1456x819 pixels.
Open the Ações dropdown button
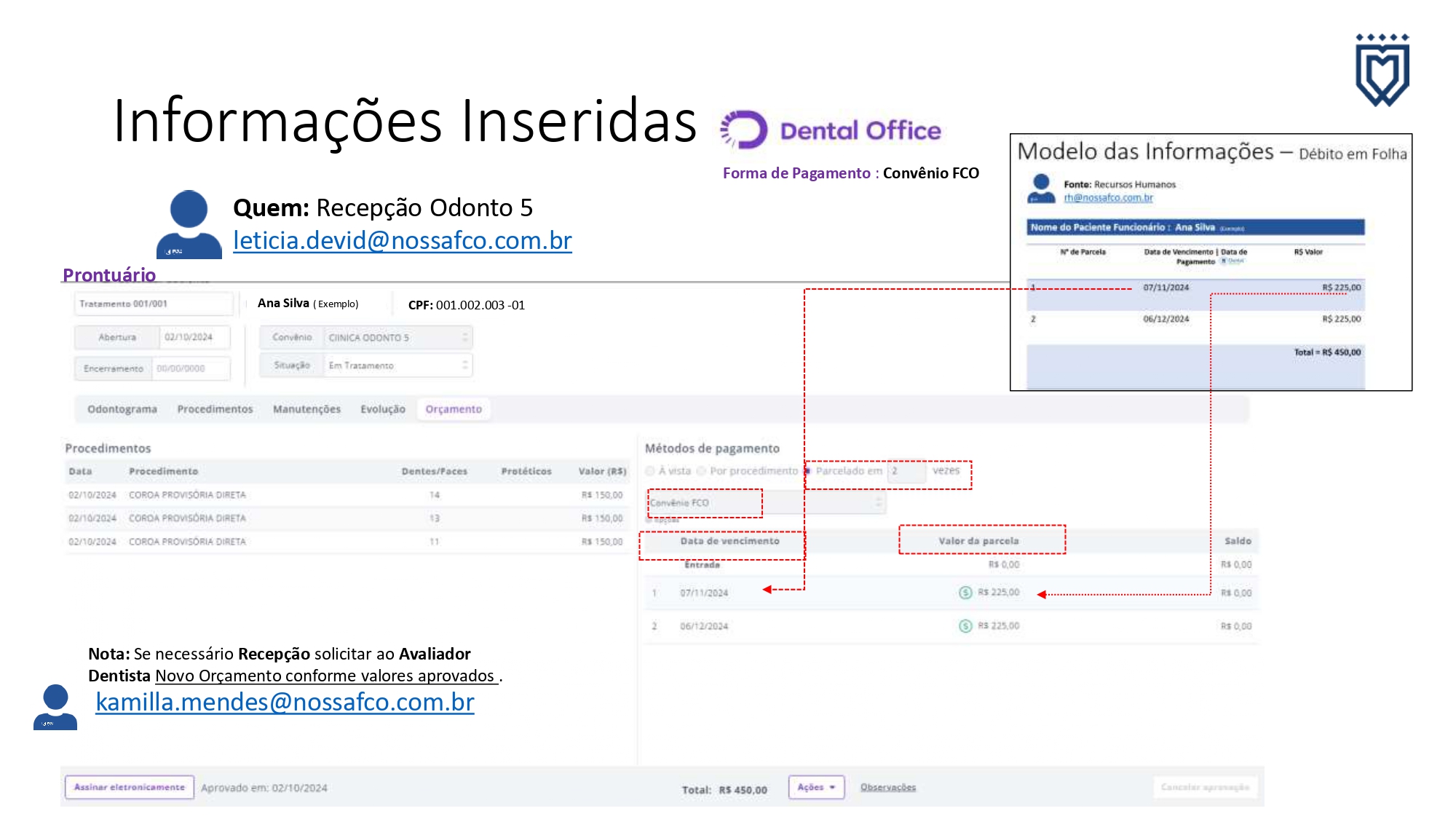(x=816, y=787)
